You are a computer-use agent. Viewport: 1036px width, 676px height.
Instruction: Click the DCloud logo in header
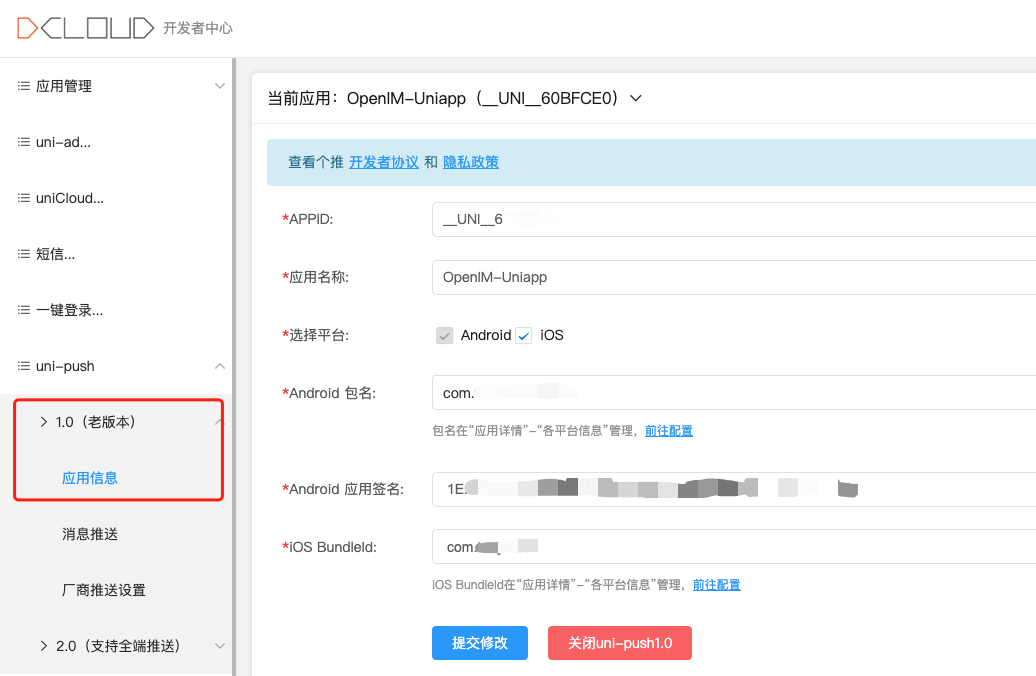point(85,28)
